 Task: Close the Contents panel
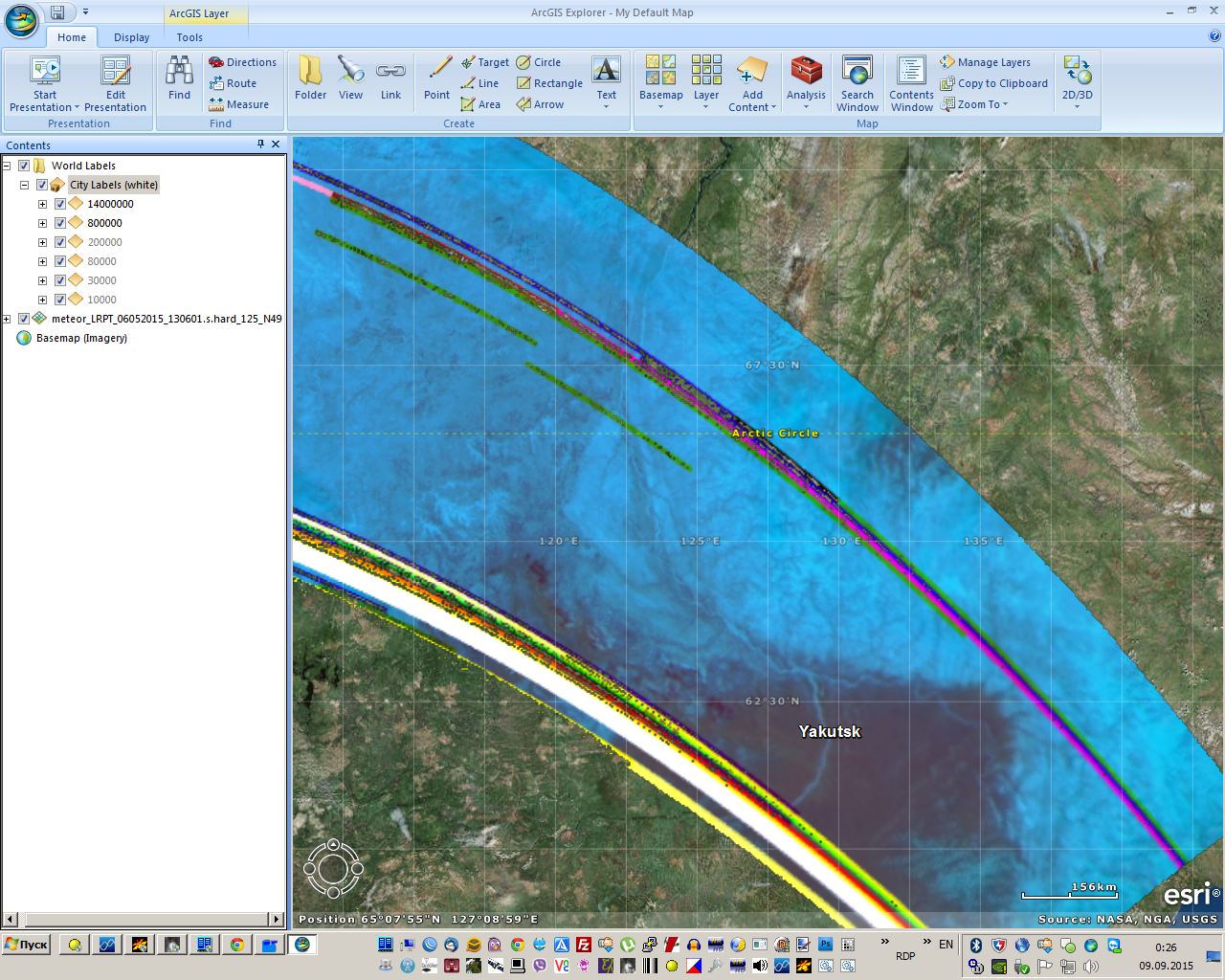(x=276, y=145)
